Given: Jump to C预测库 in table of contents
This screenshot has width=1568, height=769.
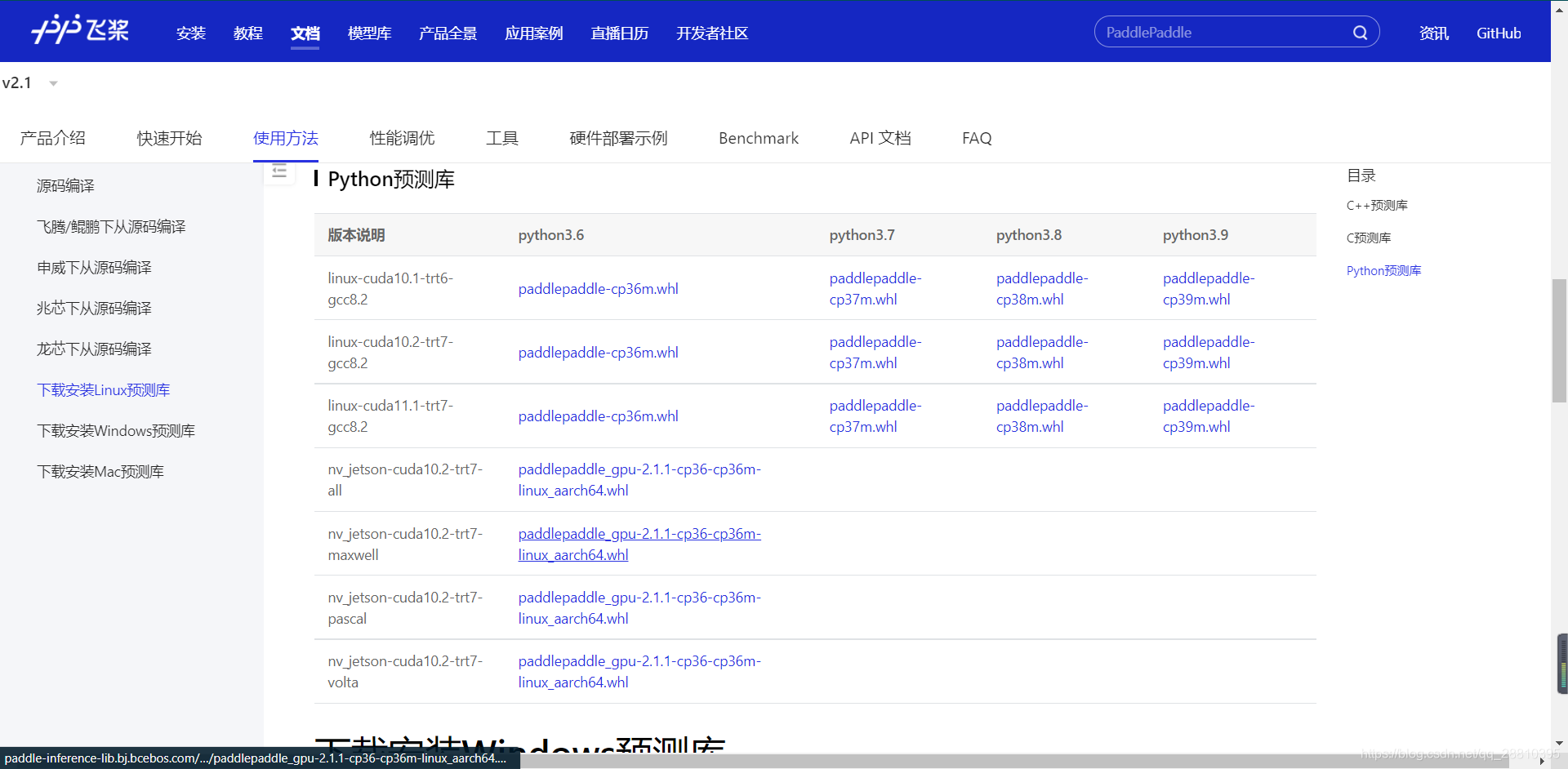Looking at the screenshot, I should coord(1369,238).
